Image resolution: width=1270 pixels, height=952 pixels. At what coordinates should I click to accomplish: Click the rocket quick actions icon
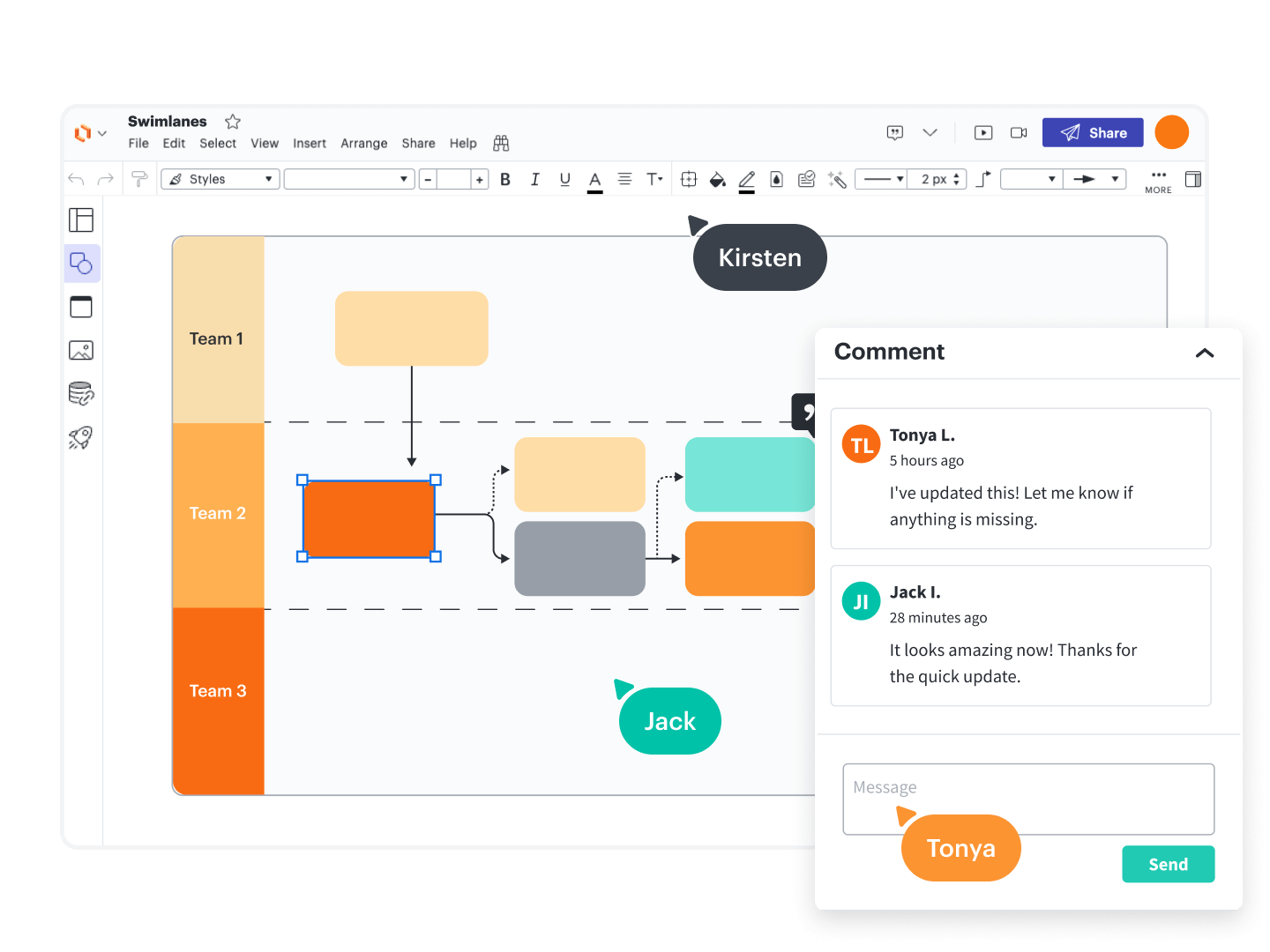click(x=81, y=437)
